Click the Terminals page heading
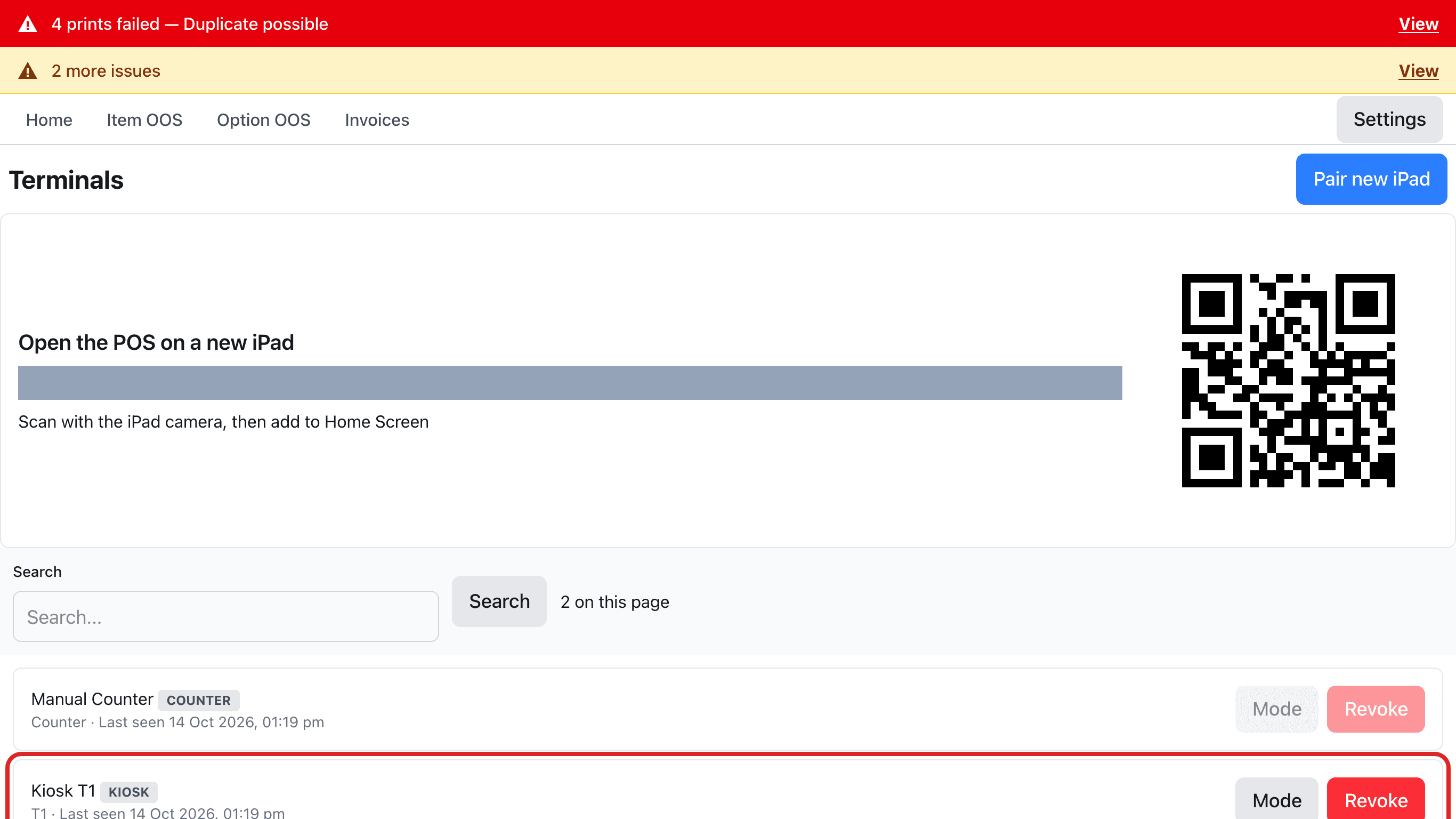 66,180
